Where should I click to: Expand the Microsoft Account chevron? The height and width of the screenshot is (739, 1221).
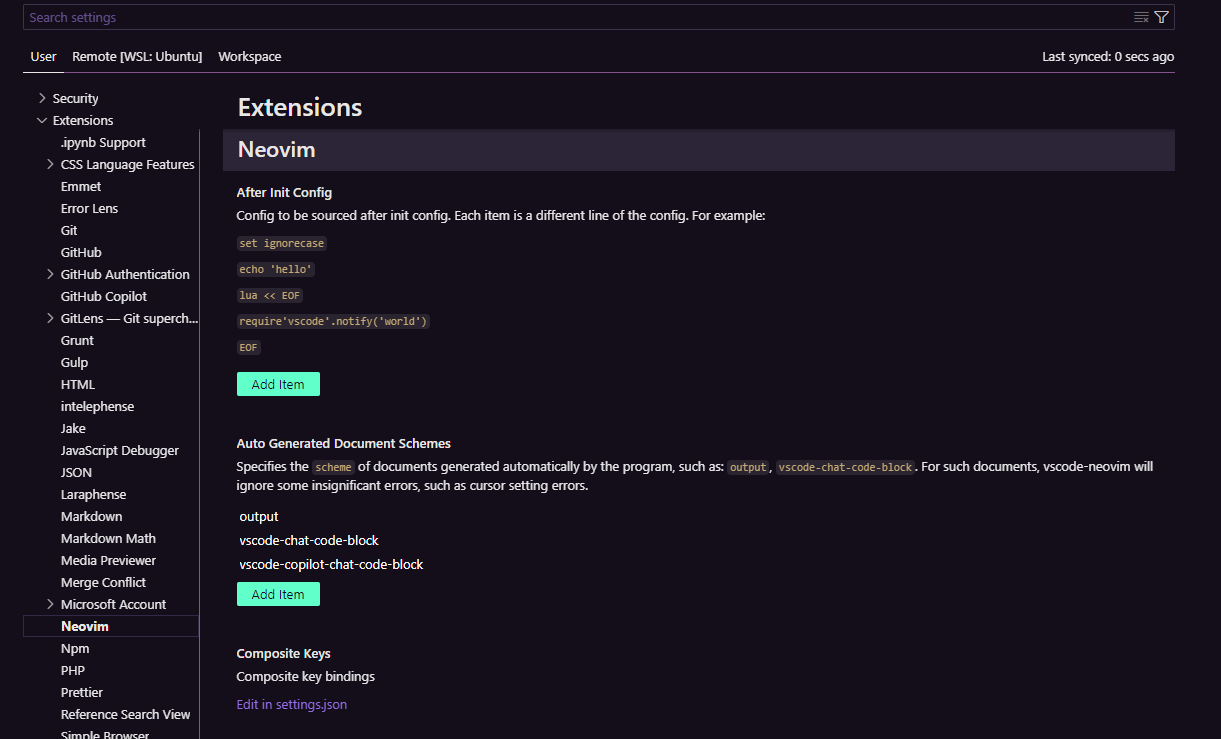50,604
